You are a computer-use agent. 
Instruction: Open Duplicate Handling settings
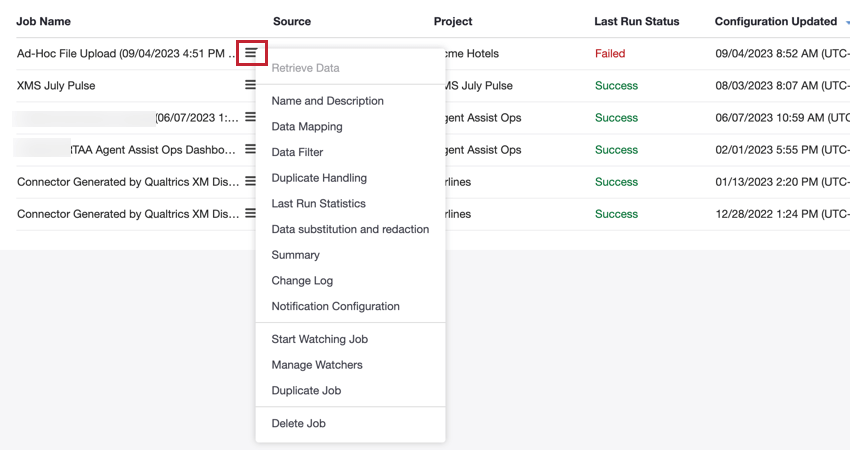click(319, 178)
